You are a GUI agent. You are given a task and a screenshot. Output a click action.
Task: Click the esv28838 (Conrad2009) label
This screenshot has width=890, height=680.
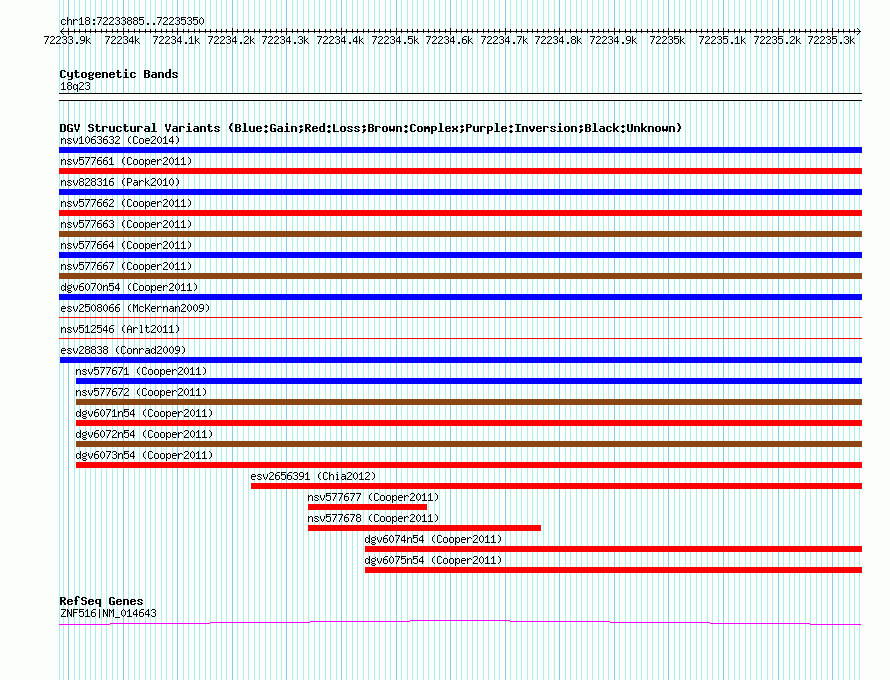[x=123, y=350]
